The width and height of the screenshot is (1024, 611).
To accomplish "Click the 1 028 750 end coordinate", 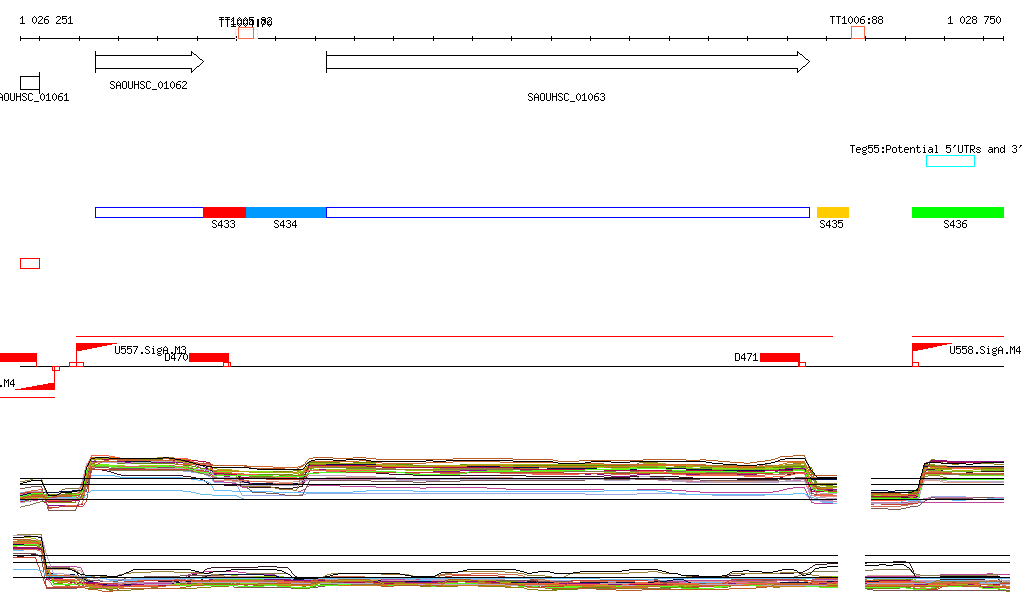I will (974, 20).
